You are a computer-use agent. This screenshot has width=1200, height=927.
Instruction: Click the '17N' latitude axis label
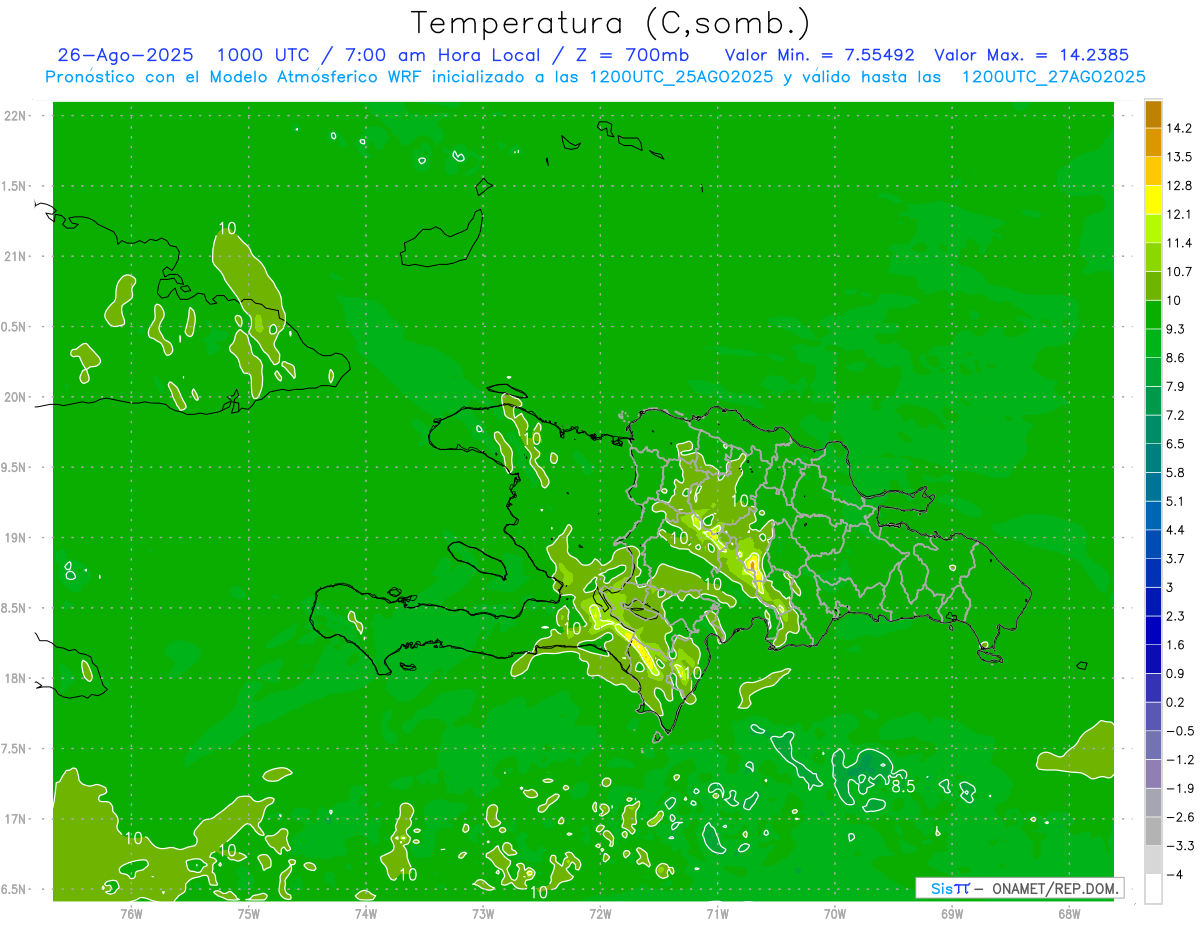17,819
